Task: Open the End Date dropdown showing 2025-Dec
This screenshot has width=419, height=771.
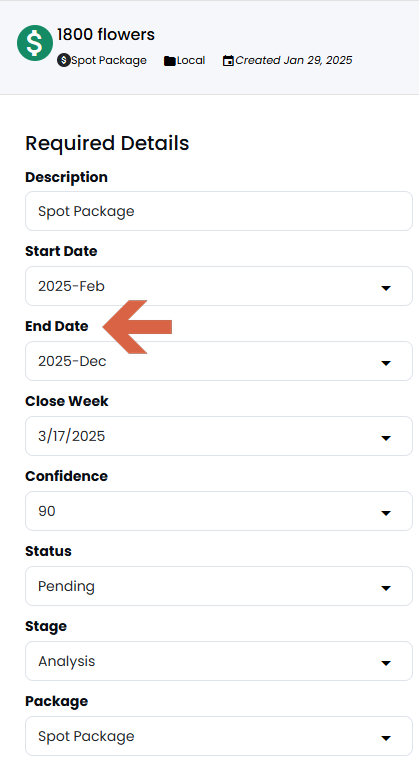Action: [x=219, y=361]
